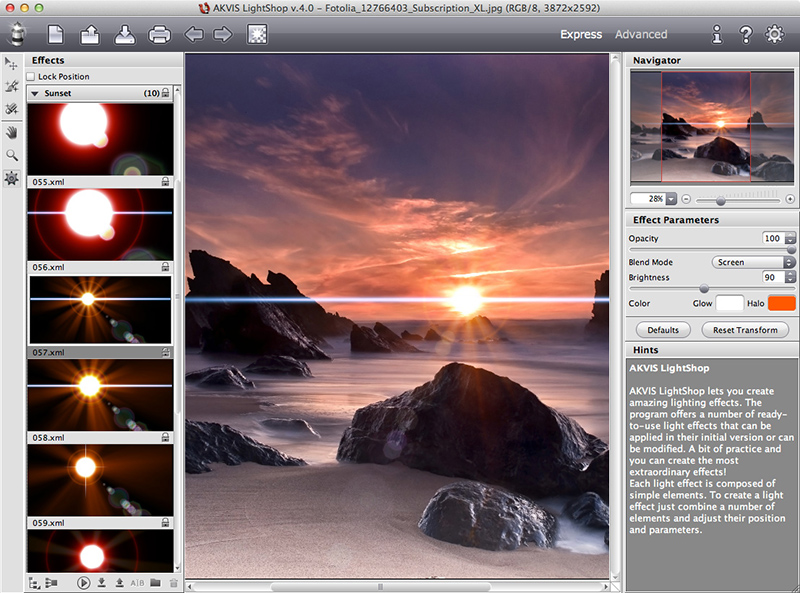Select the Zoom magnifier tool
Image resolution: width=800 pixels, height=593 pixels.
(x=12, y=155)
